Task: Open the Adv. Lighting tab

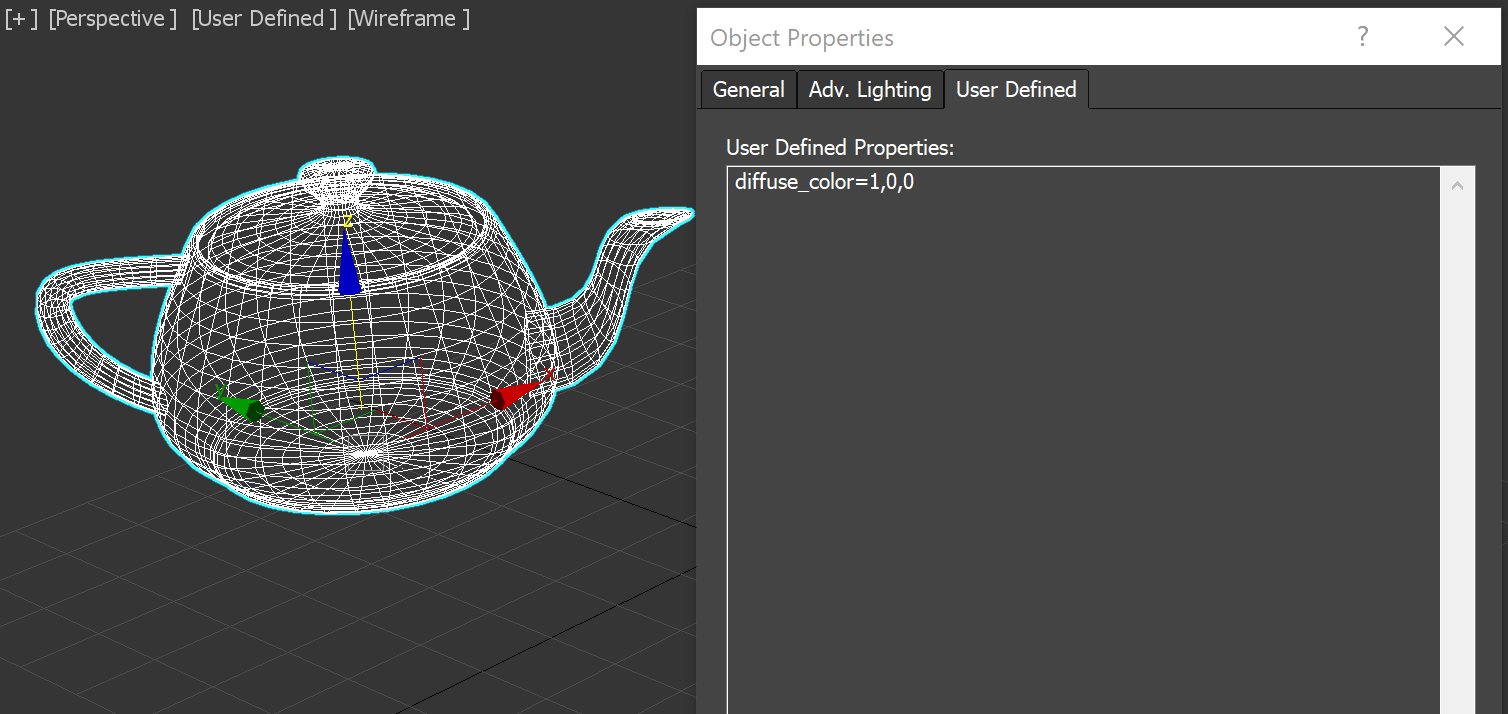Action: click(x=869, y=89)
